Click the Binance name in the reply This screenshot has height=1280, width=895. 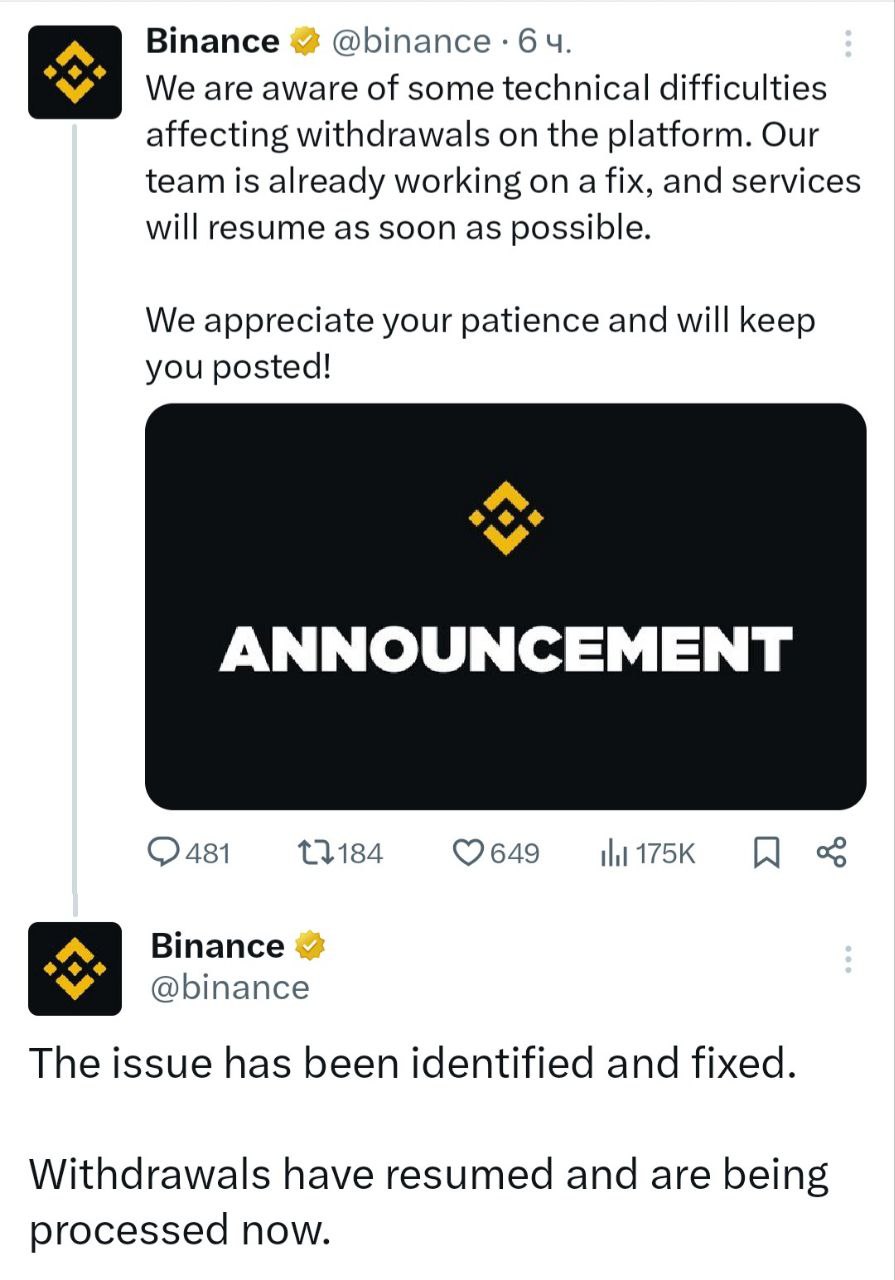[217, 946]
